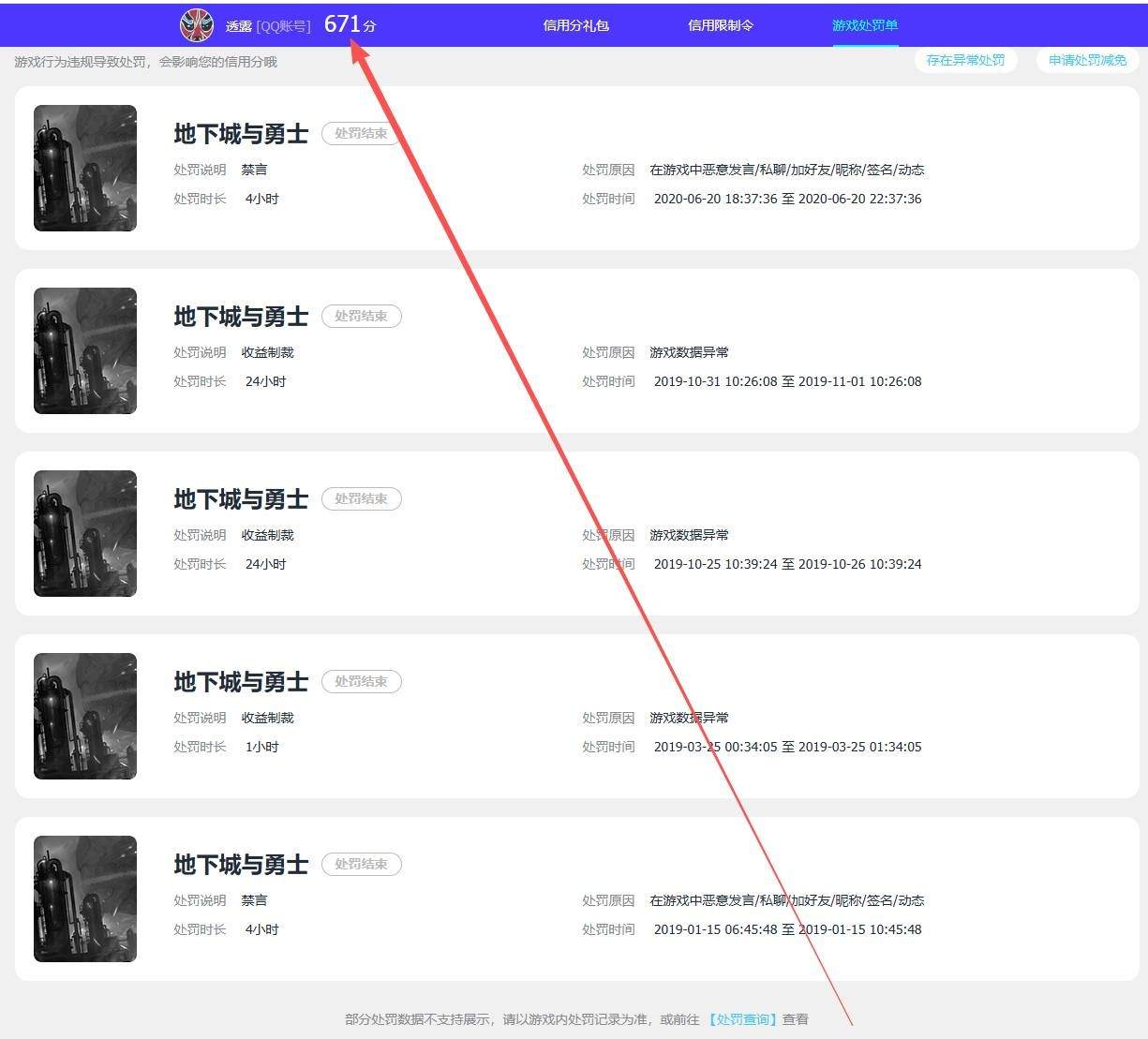
Task: Click the username 透露 in the header
Action: 239,26
